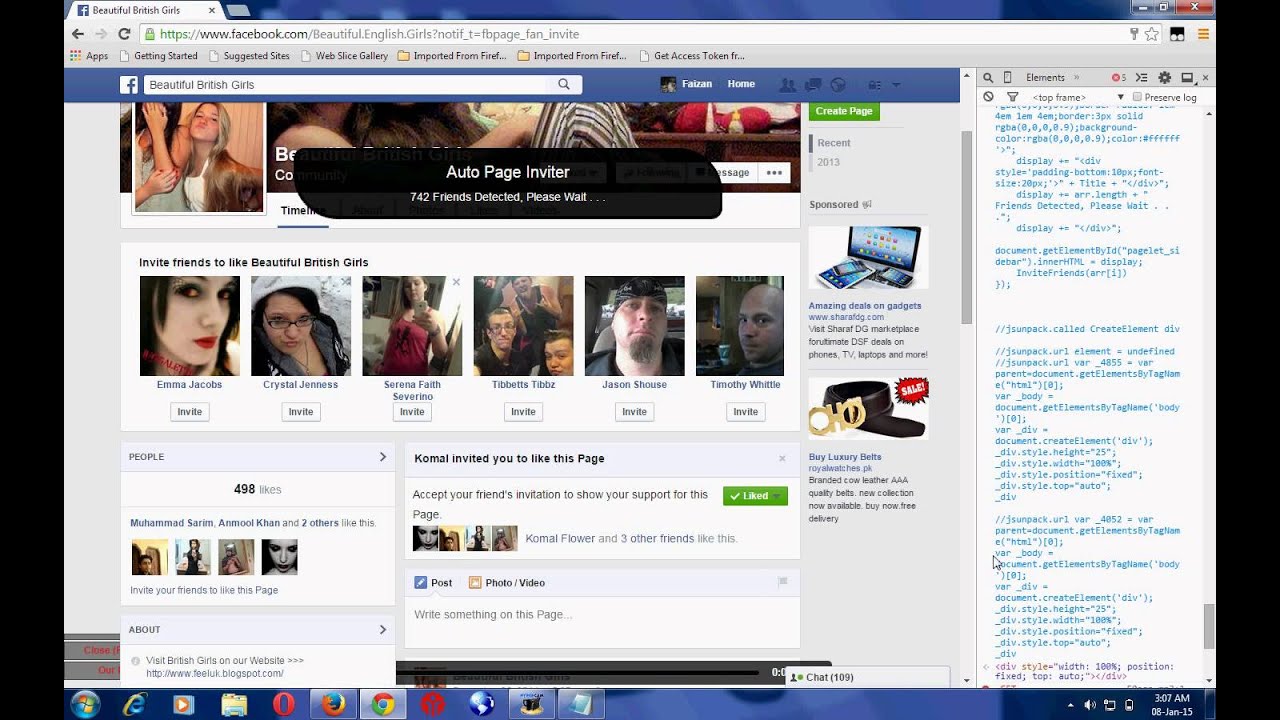Switch to the Elements tab in DevTools
The height and width of the screenshot is (720, 1280).
click(1045, 78)
